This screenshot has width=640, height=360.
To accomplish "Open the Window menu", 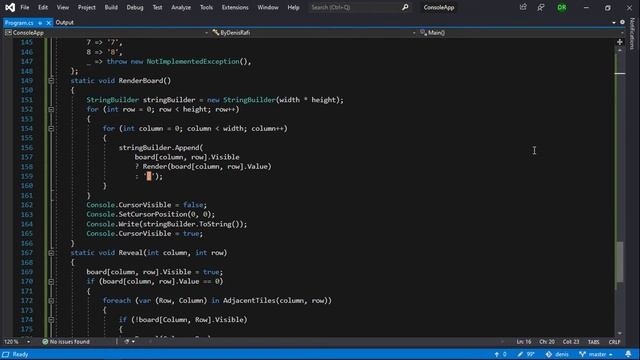I will [x=268, y=7].
